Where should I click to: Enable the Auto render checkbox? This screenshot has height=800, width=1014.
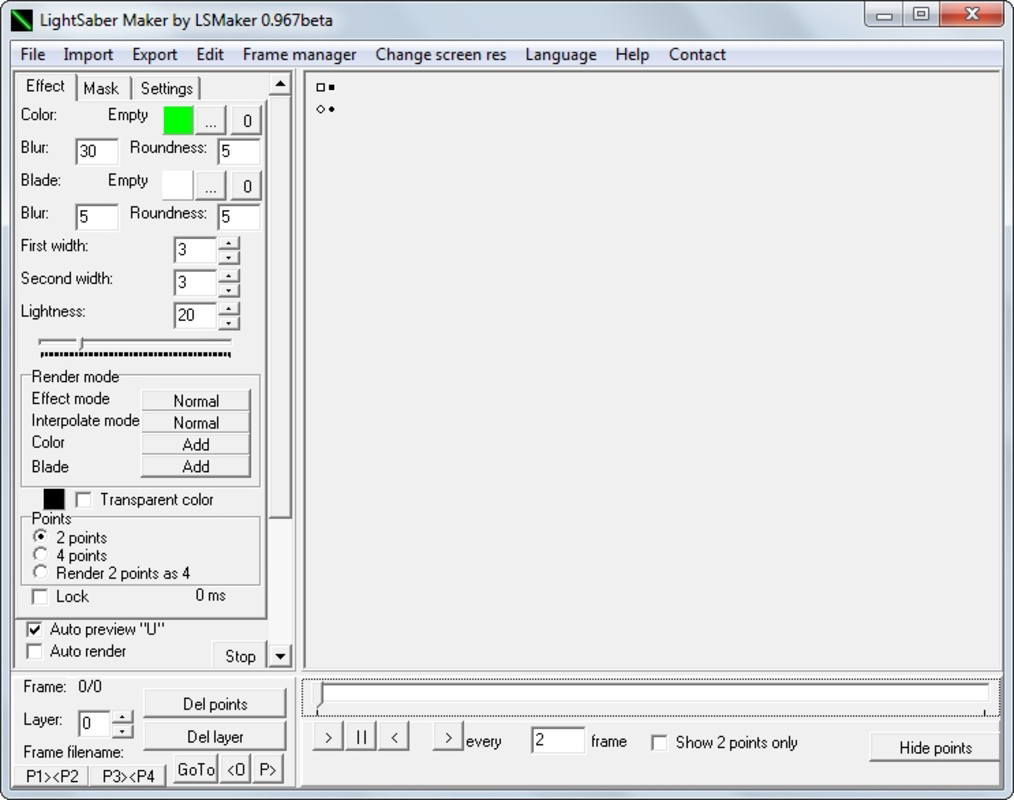(x=34, y=651)
